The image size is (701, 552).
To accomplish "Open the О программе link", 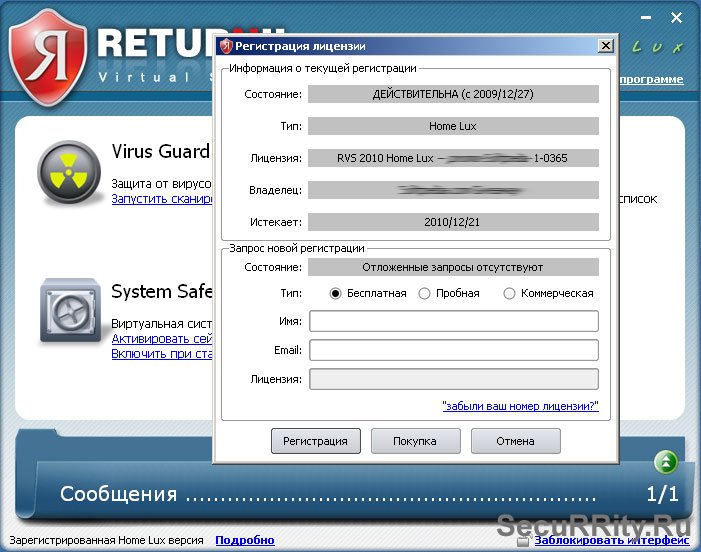I will 651,79.
